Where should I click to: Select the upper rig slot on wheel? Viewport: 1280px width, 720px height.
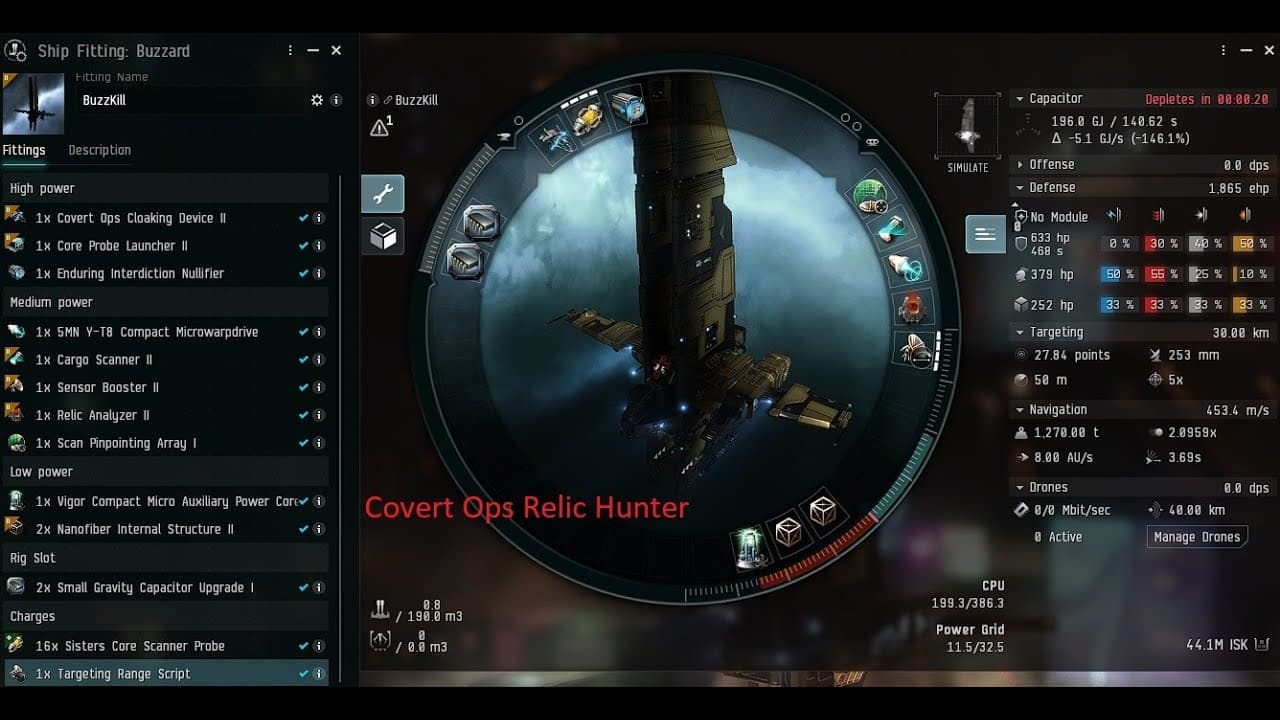(x=482, y=224)
